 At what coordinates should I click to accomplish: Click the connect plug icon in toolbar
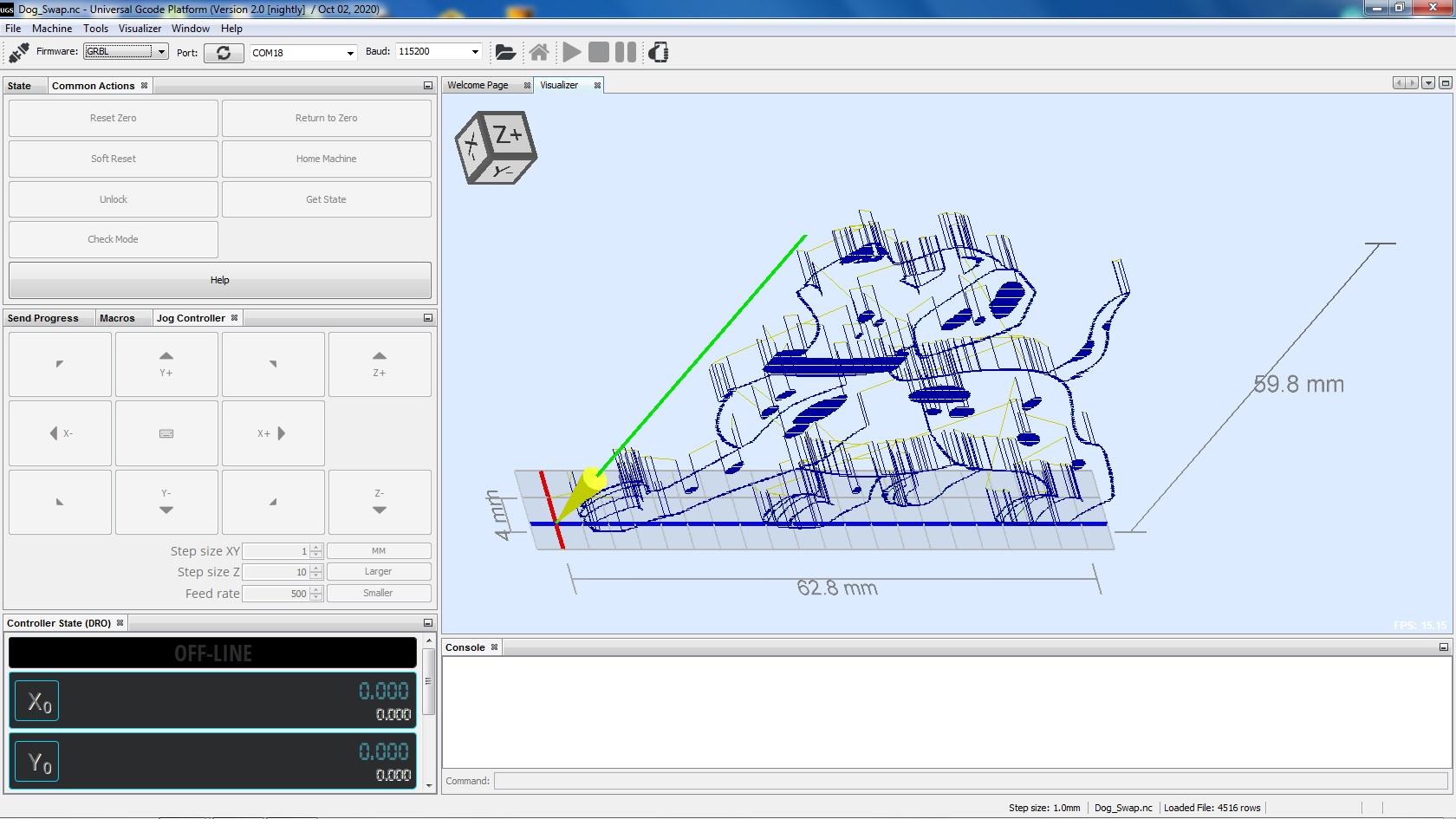18,53
